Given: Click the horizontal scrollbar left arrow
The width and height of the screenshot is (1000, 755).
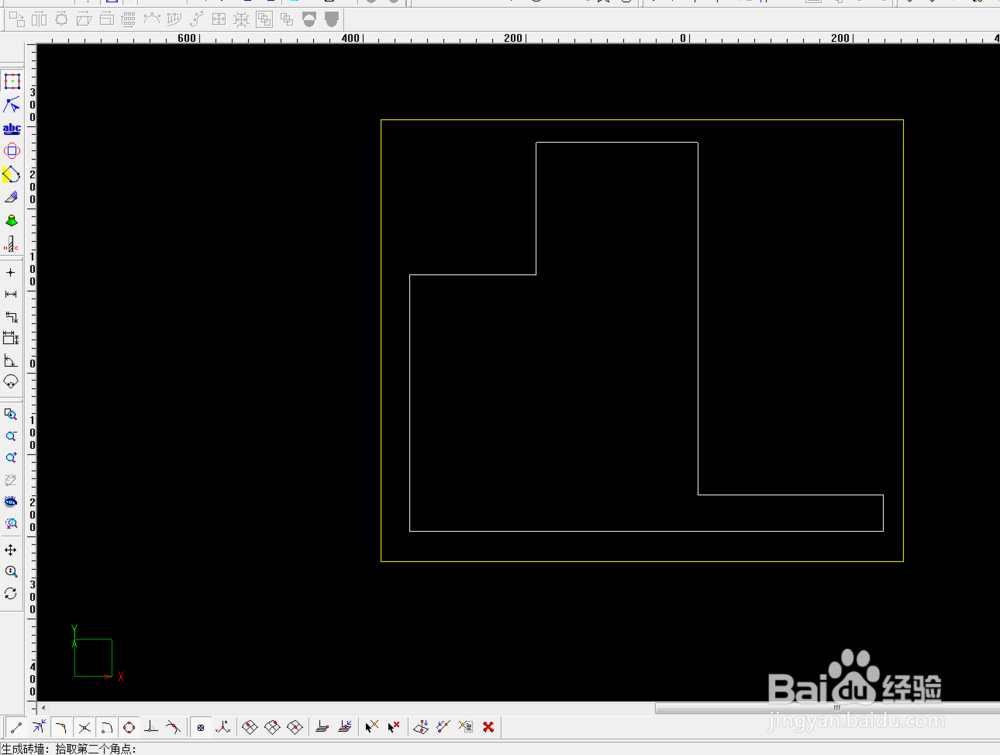Looking at the screenshot, I should [x=43, y=708].
